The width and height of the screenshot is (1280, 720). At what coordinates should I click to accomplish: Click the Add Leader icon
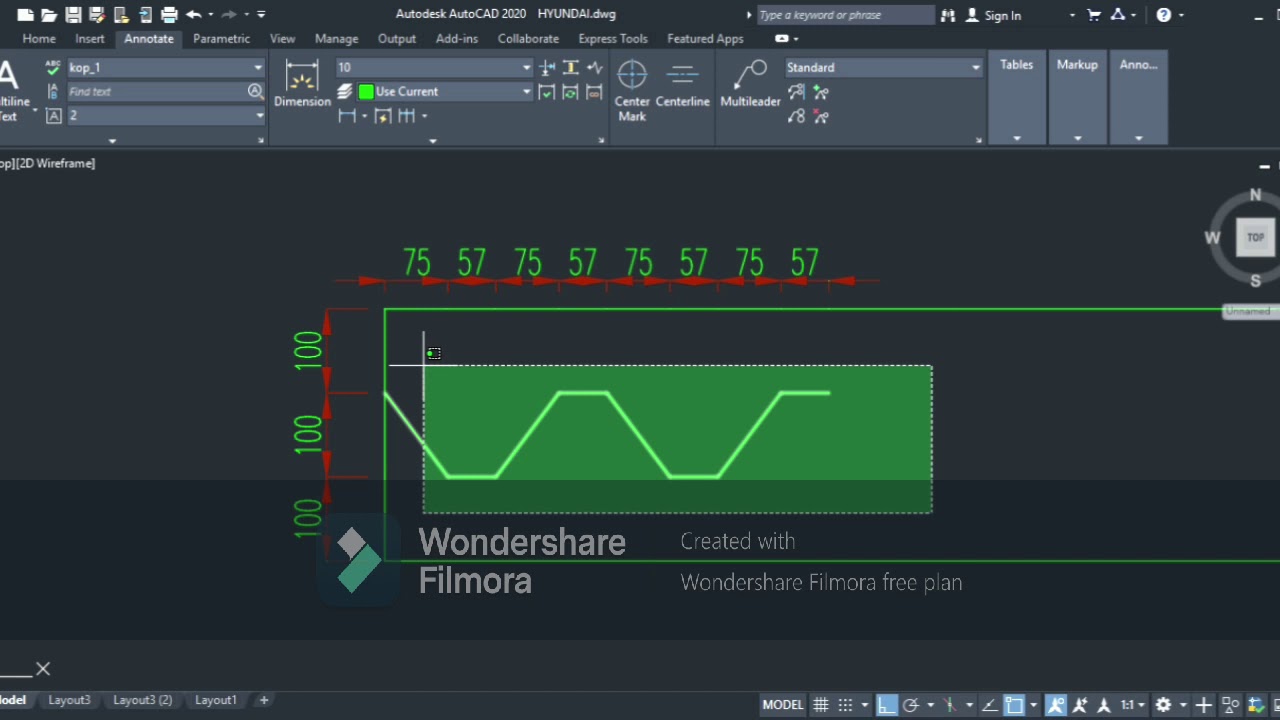point(821,92)
